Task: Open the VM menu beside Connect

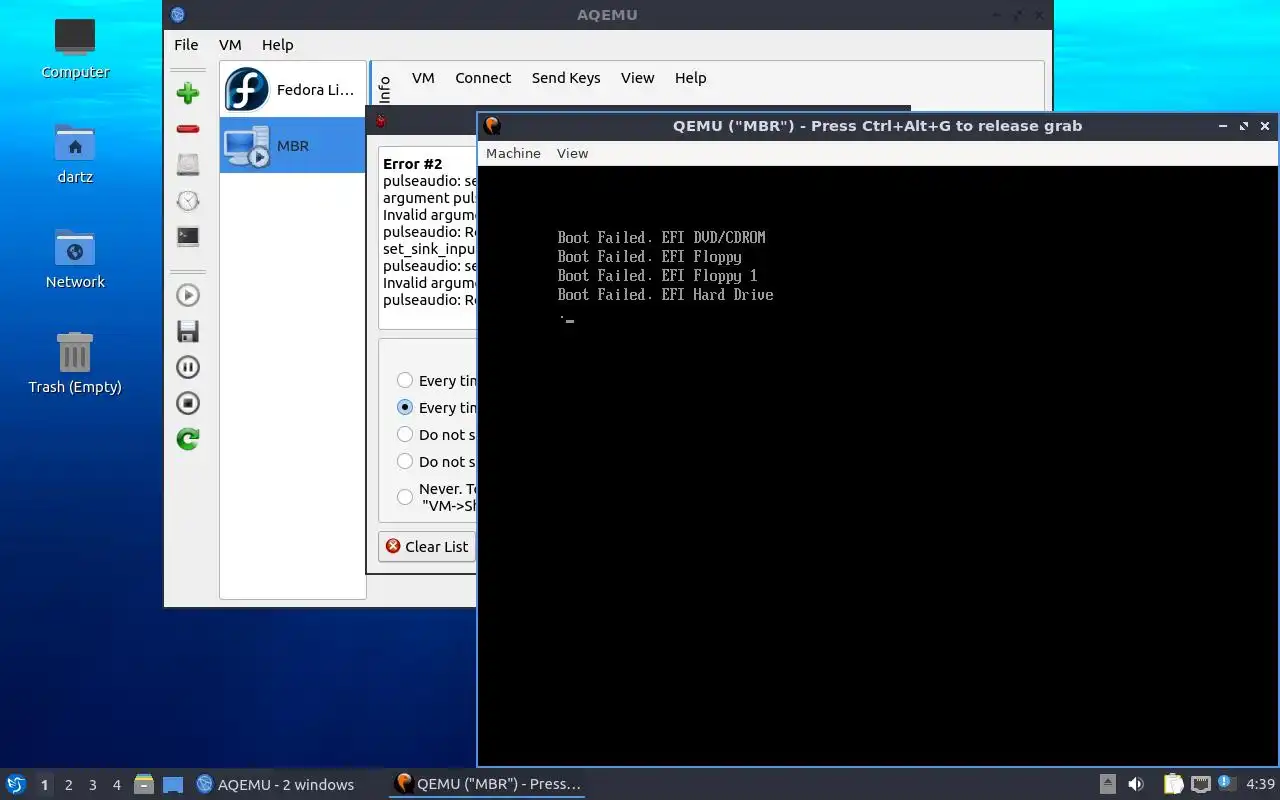Action: coord(423,78)
